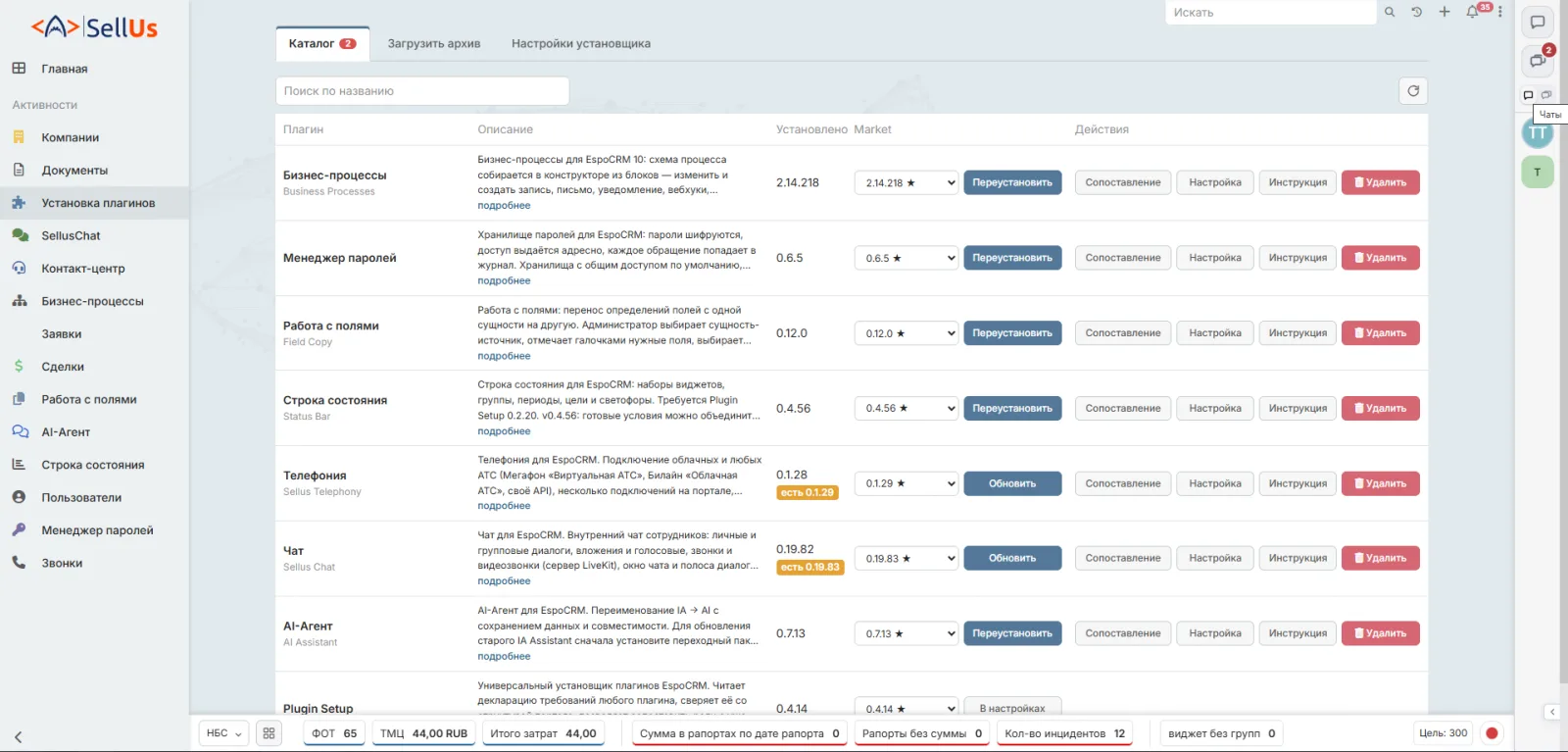Expand the right panel arrow
The width and height of the screenshot is (1568, 752).
click(1551, 712)
